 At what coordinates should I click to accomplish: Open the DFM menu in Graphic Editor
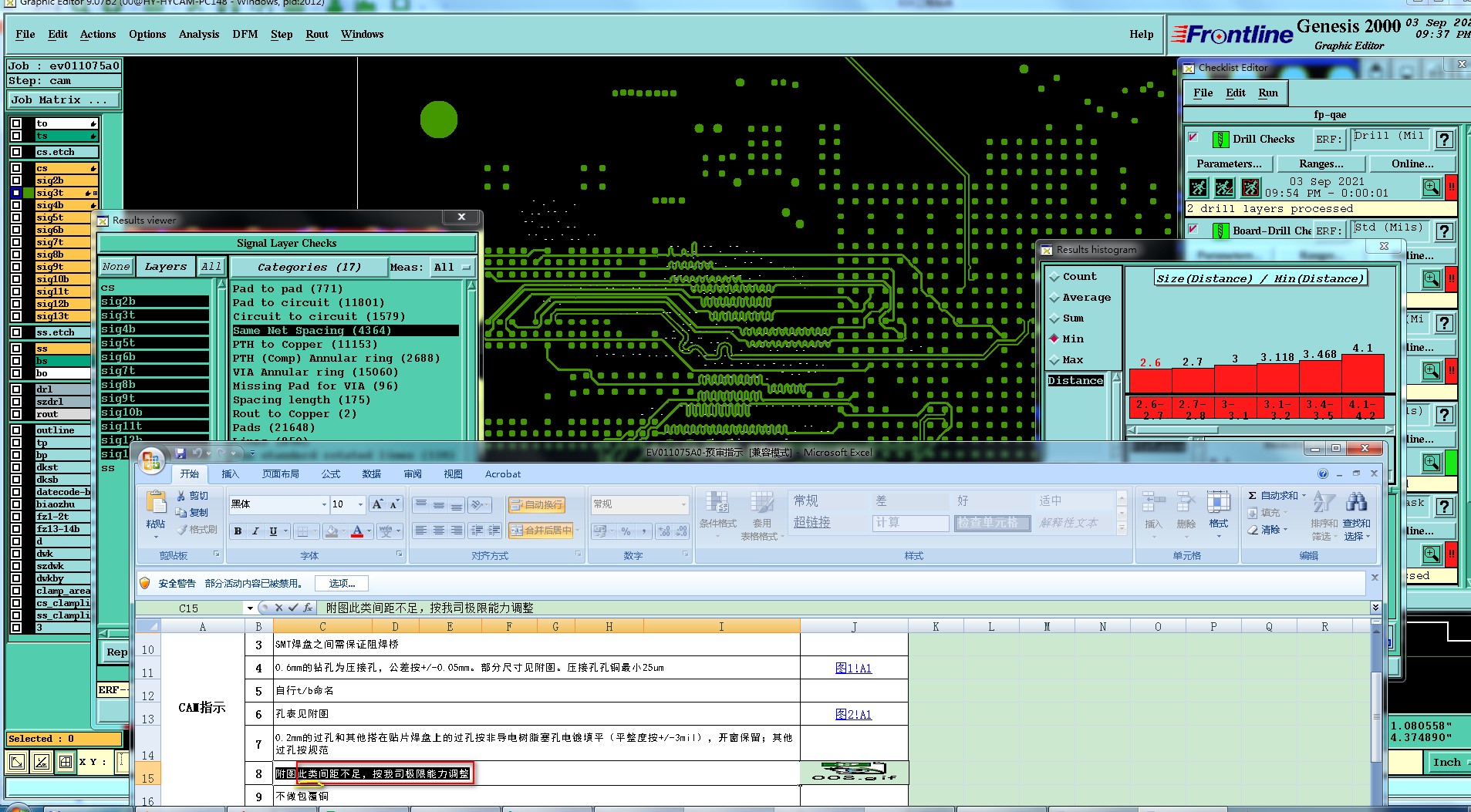pyautogui.click(x=245, y=34)
